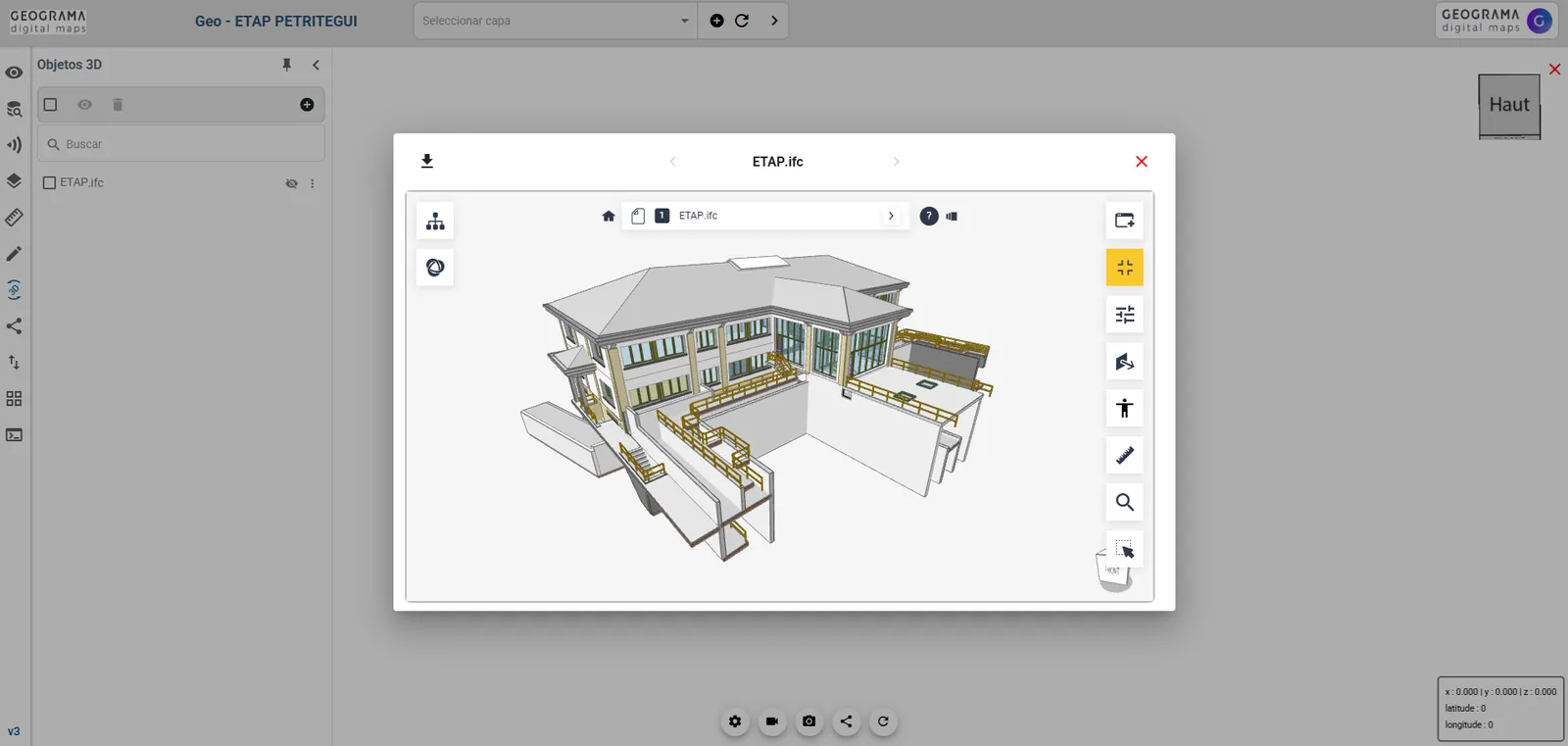Viewport: 1568px width, 746px height.
Task: Open the model structure tree icon
Action: coord(435,221)
